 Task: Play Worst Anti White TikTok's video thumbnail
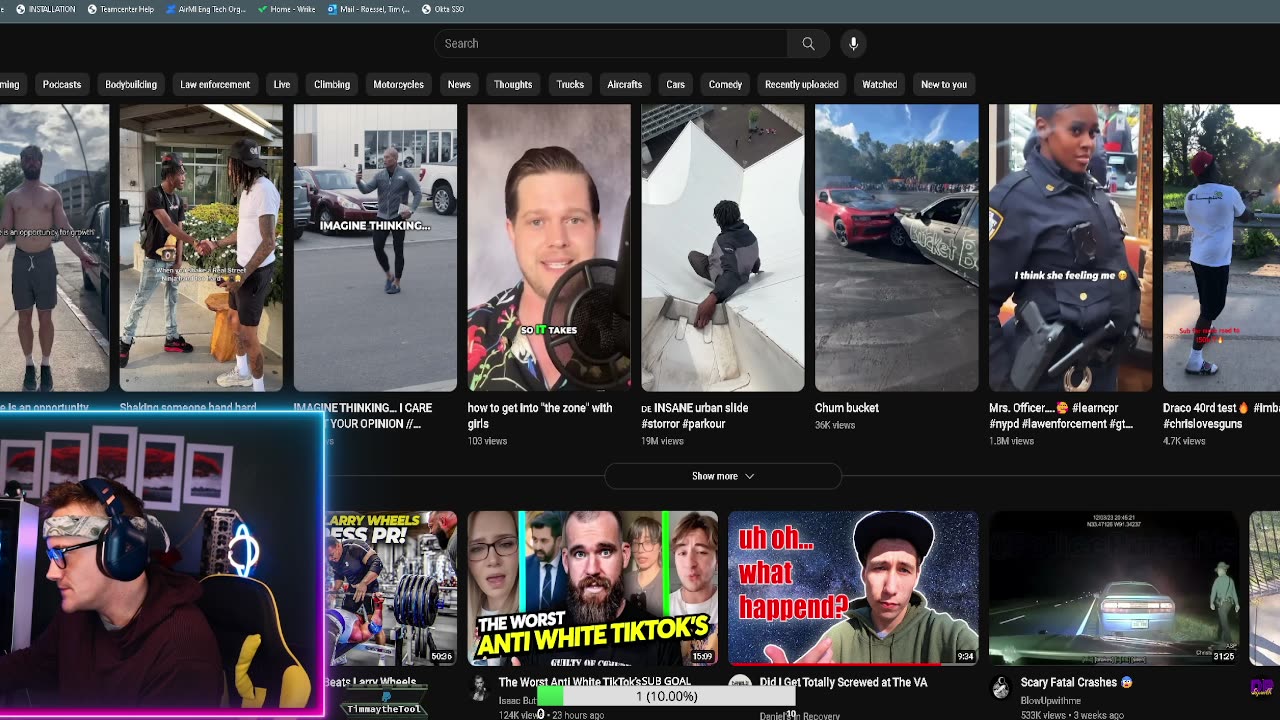click(x=593, y=588)
